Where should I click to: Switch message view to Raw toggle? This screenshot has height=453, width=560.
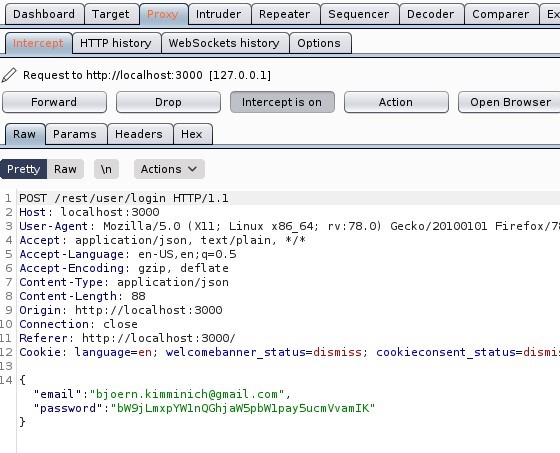(65, 169)
